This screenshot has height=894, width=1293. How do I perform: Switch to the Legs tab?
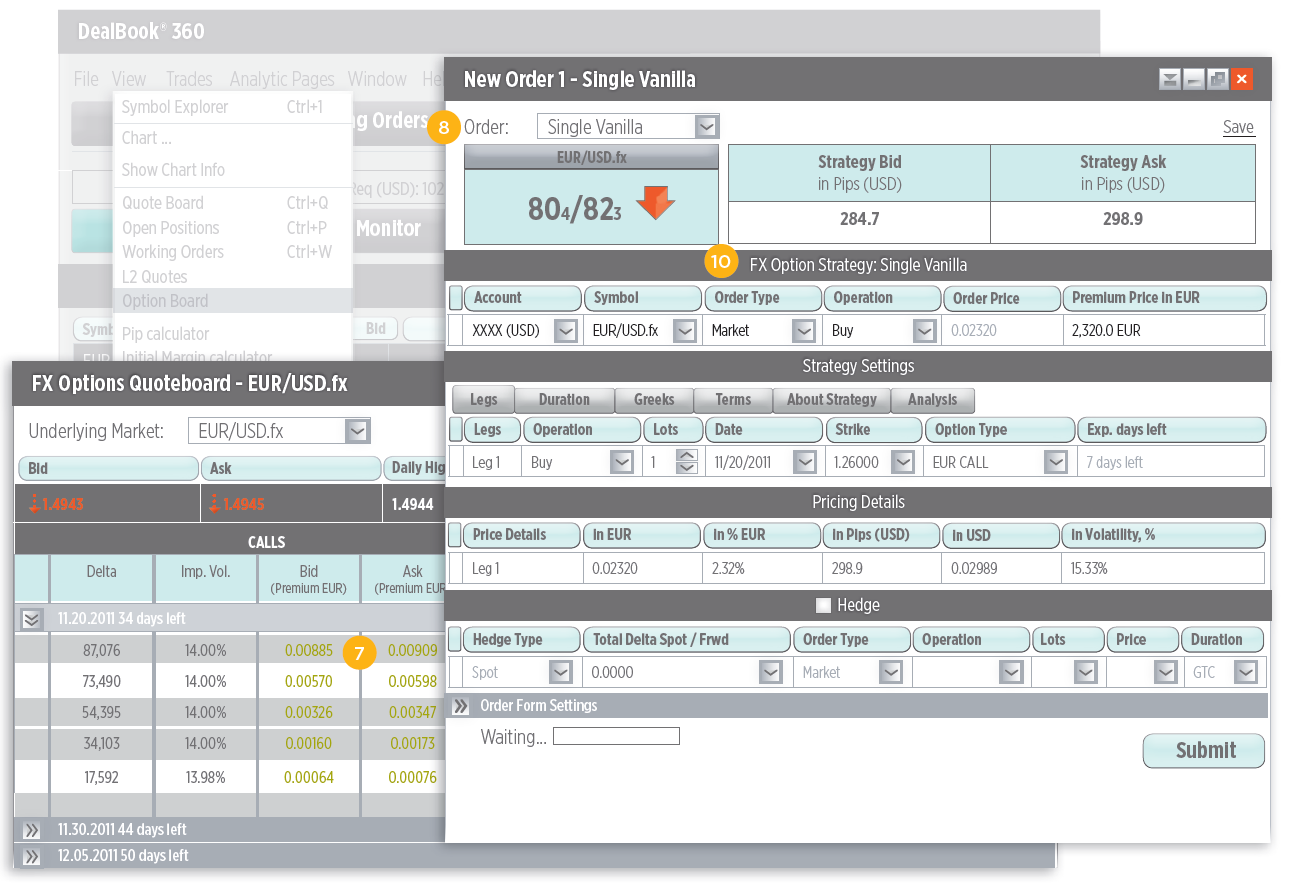(483, 400)
